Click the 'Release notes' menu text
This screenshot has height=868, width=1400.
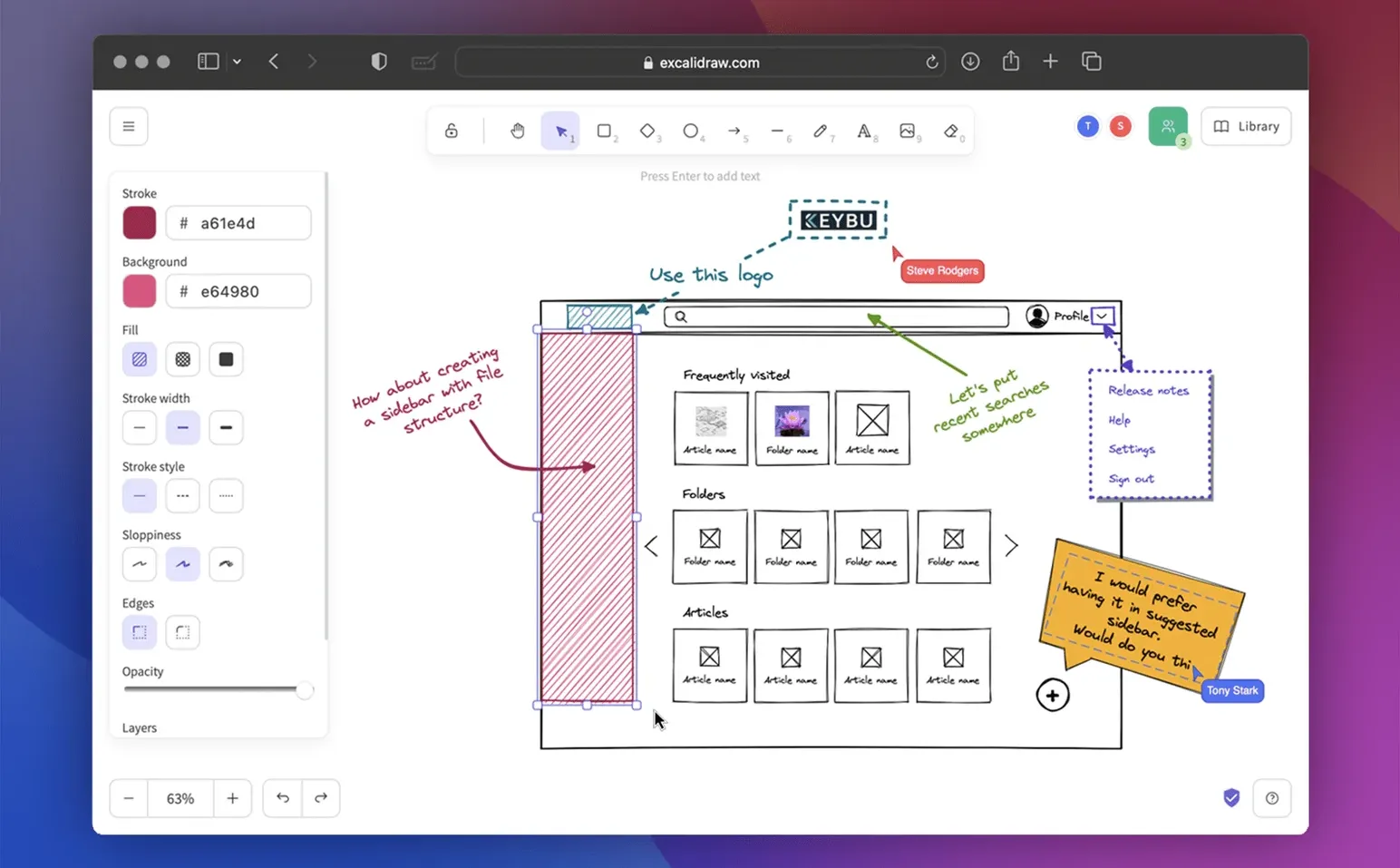click(1148, 391)
